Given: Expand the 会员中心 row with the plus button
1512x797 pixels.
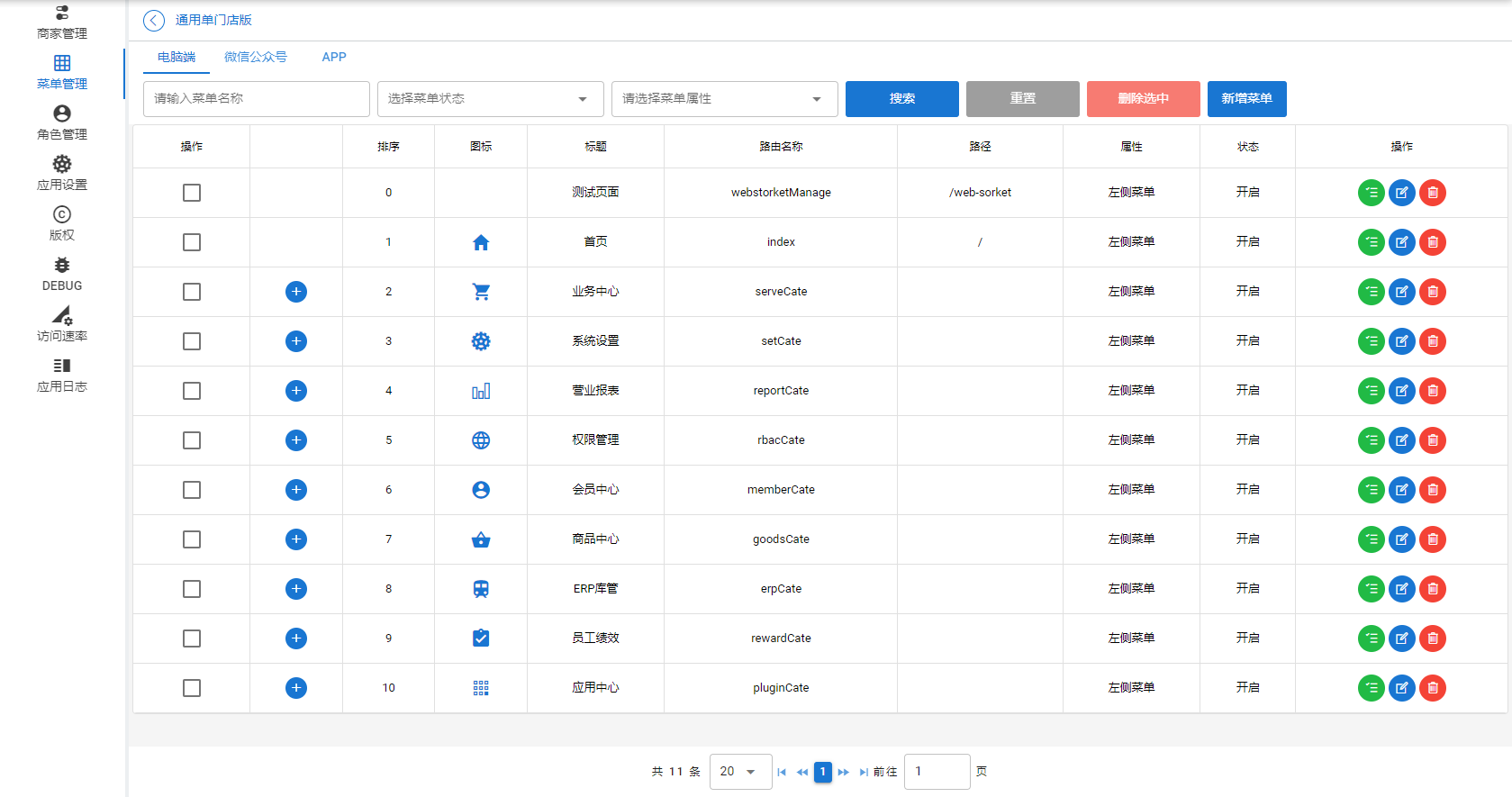Looking at the screenshot, I should pos(296,490).
